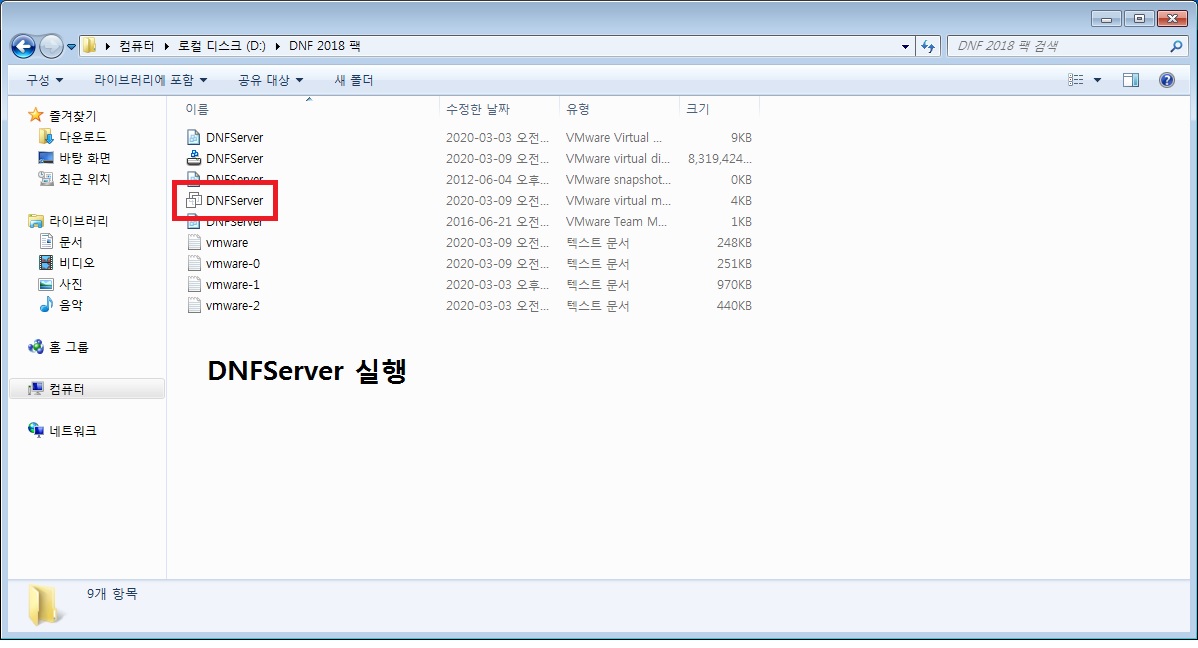Screen dimensions: 1198x648
Task: Select 로컬 디스크 (D:) breadcrumb
Action: (x=222, y=46)
